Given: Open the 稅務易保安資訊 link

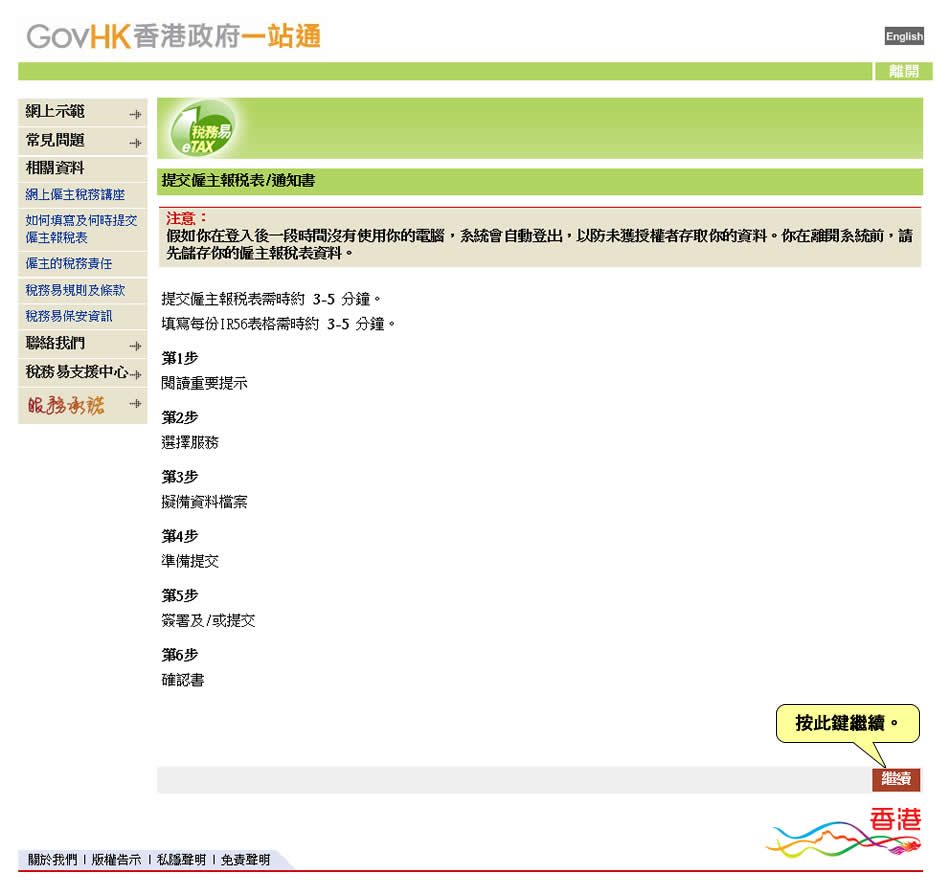Looking at the screenshot, I should click(68, 316).
